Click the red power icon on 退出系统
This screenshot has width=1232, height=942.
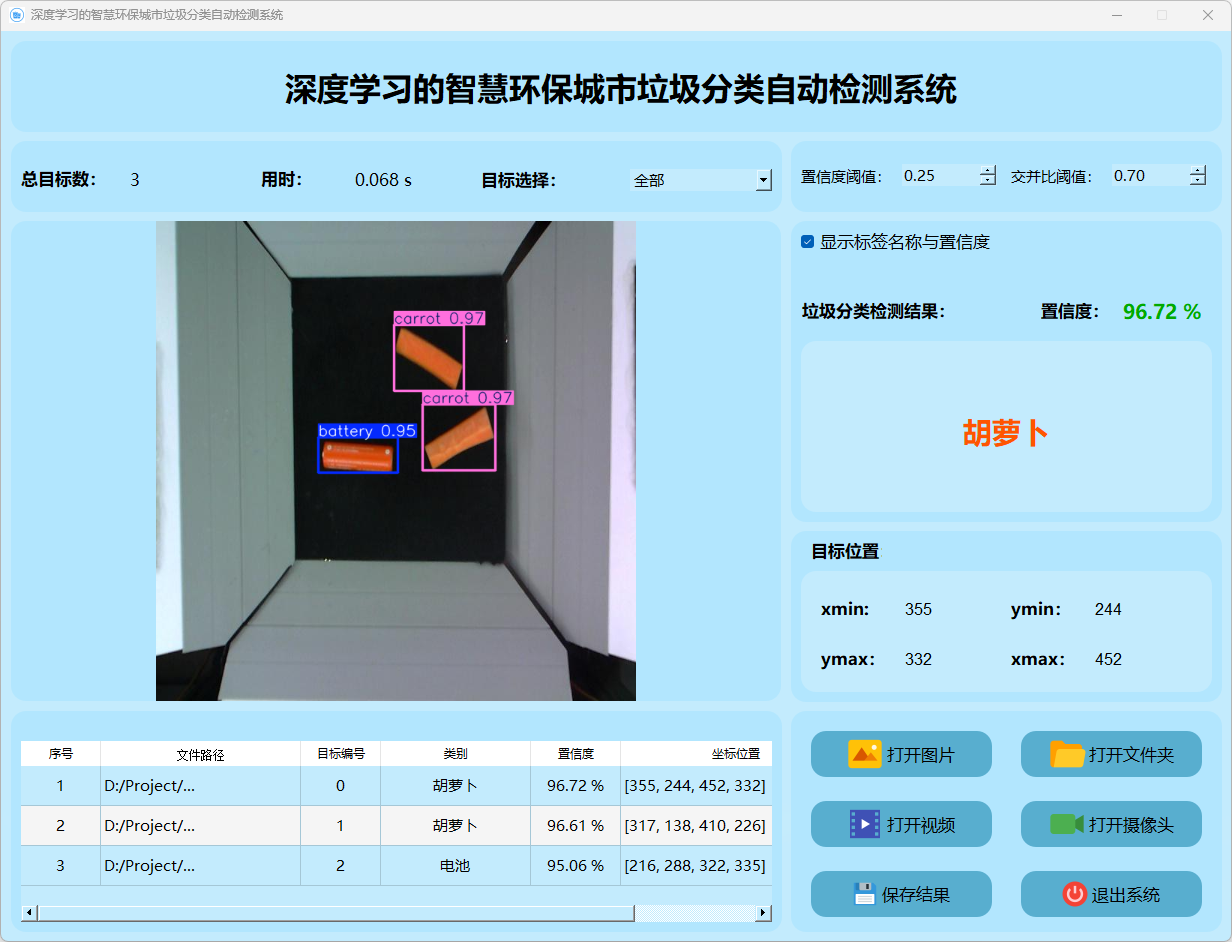point(1074,894)
